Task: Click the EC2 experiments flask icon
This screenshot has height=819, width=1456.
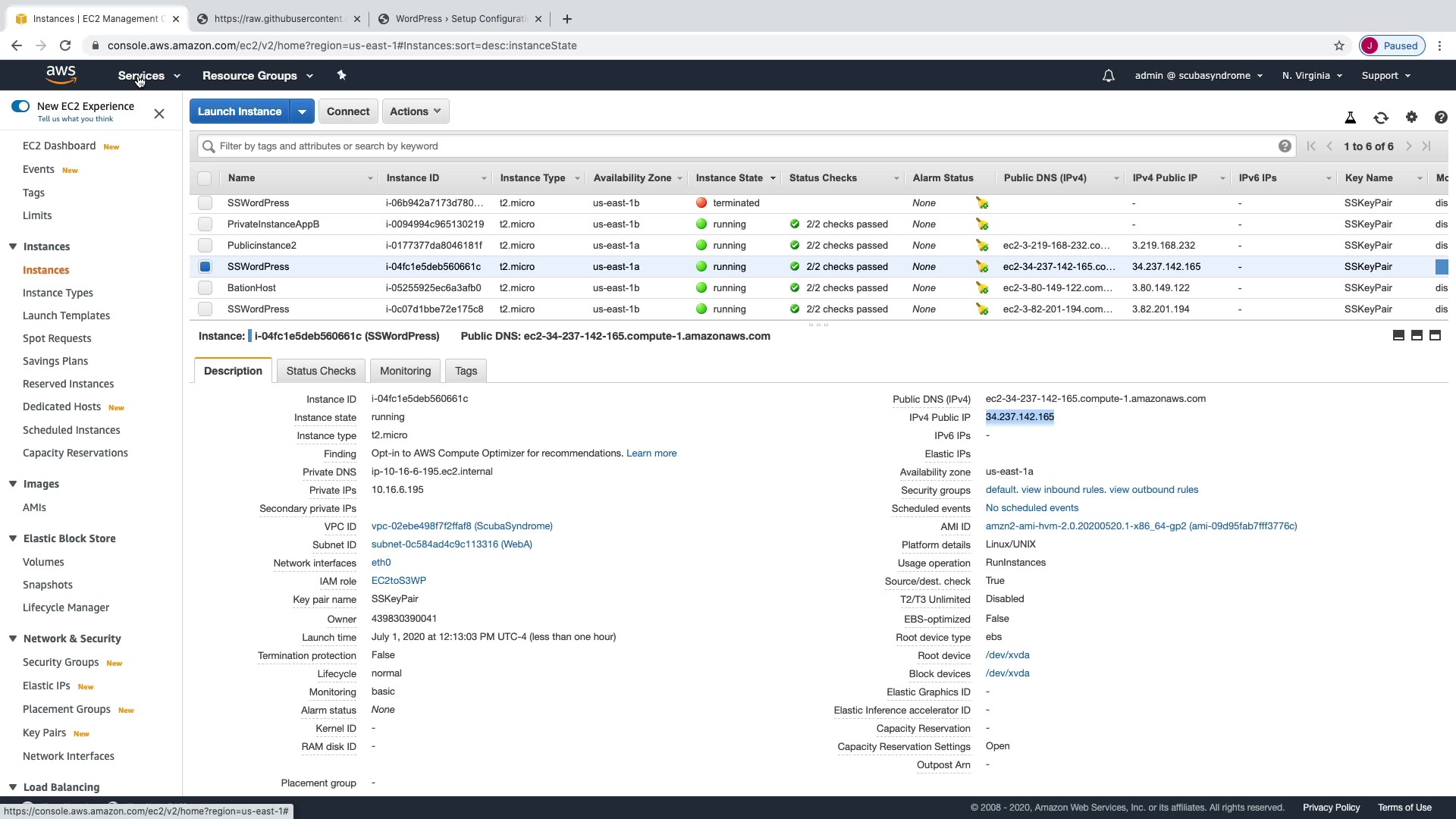Action: (x=1350, y=118)
